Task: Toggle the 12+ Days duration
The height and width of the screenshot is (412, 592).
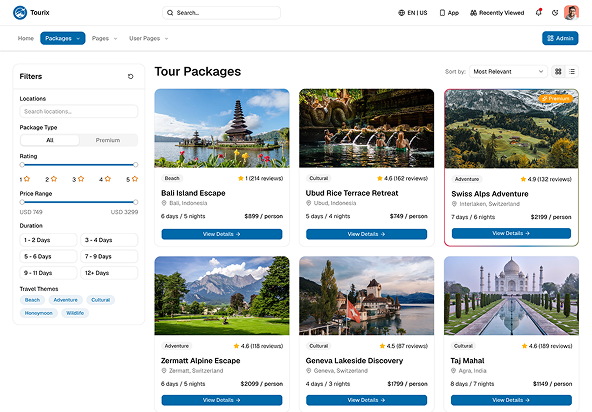Action: (109, 273)
